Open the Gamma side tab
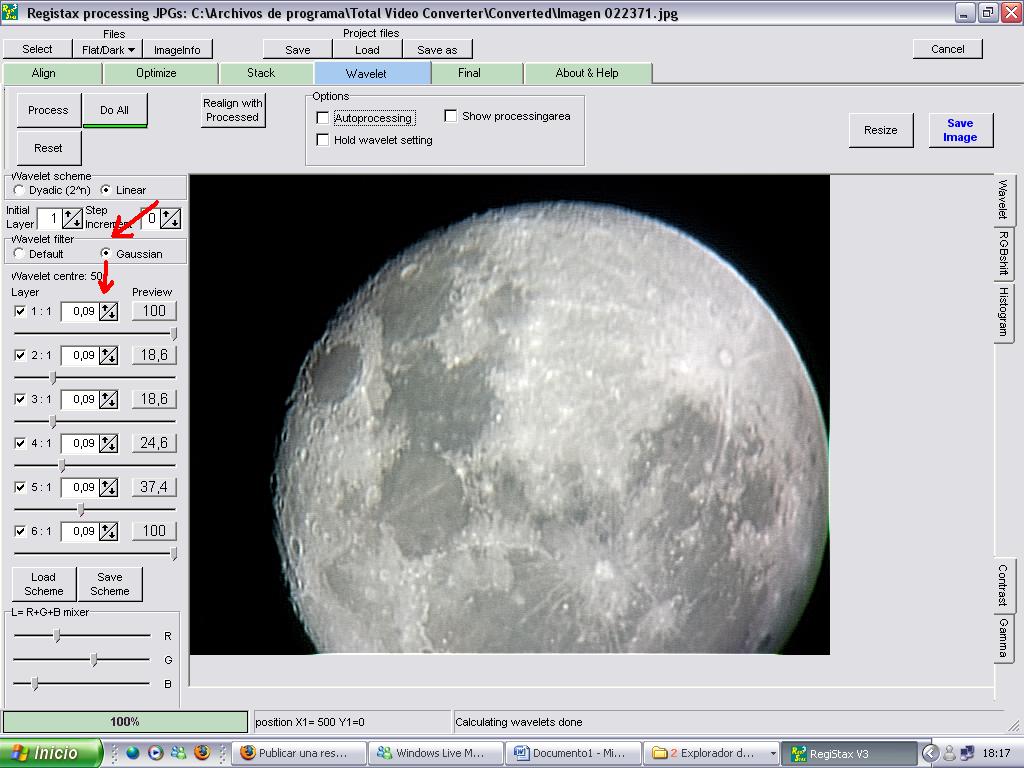1024x768 pixels. [x=1003, y=638]
